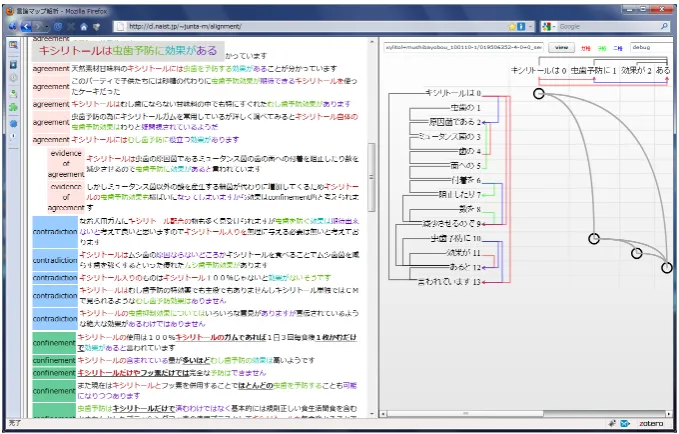This screenshot has height=434, width=679.
Task: Click 'contradiction' label beside 'キシリトール入りのものは' sentence
Action: click(x=55, y=278)
